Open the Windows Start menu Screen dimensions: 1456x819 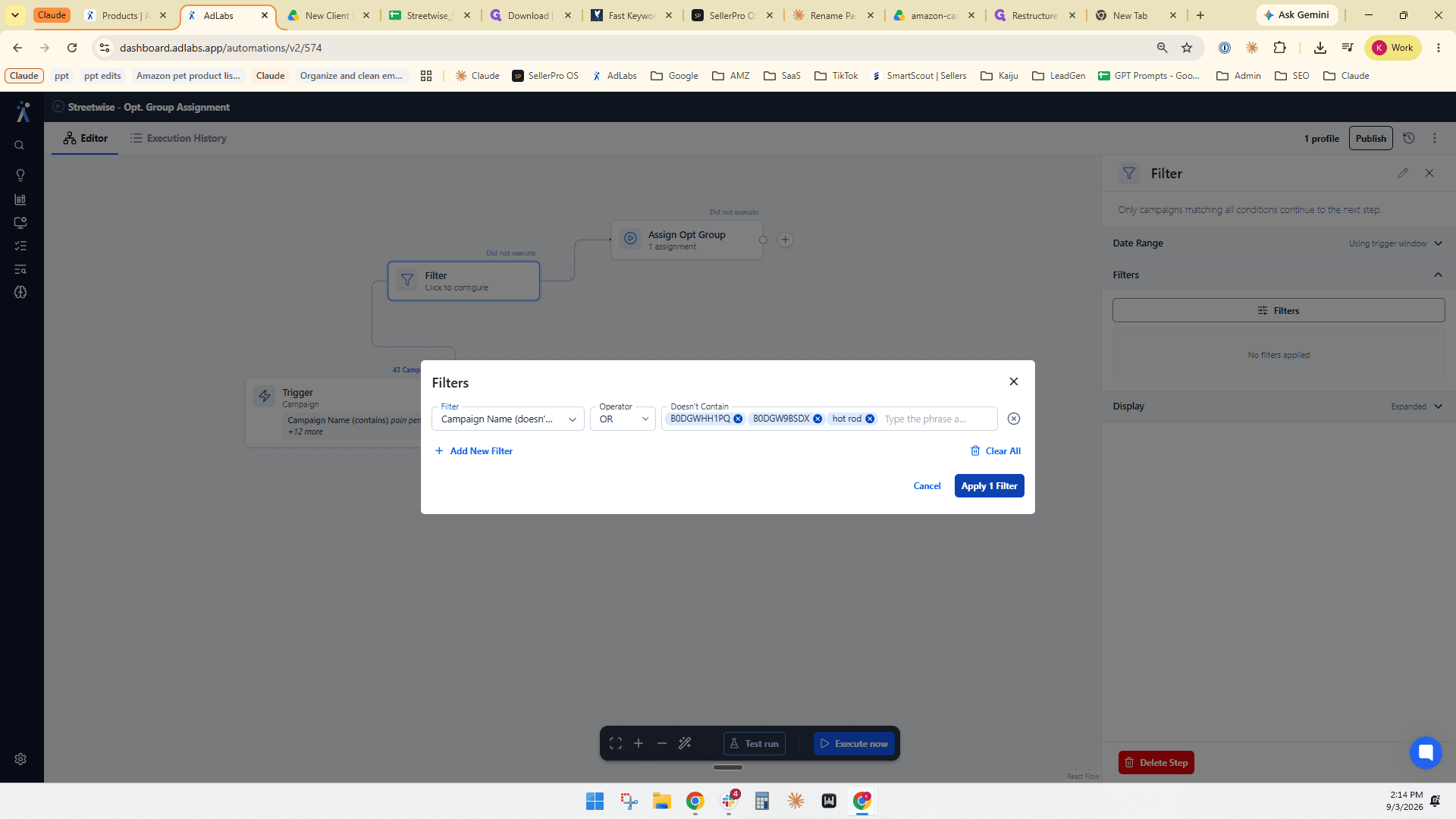(x=595, y=801)
